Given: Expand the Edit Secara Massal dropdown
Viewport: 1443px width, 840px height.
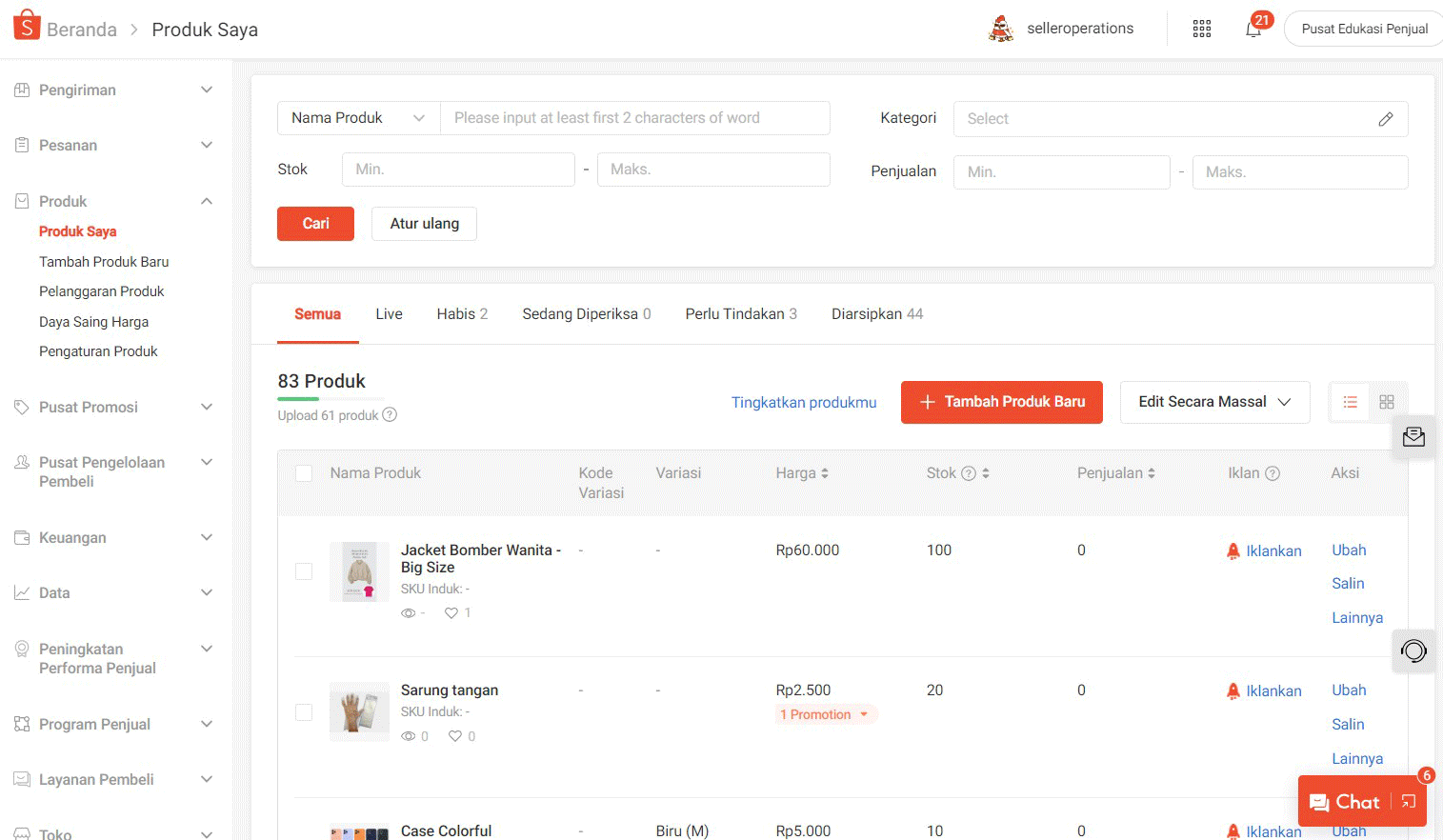Looking at the screenshot, I should click(1214, 401).
